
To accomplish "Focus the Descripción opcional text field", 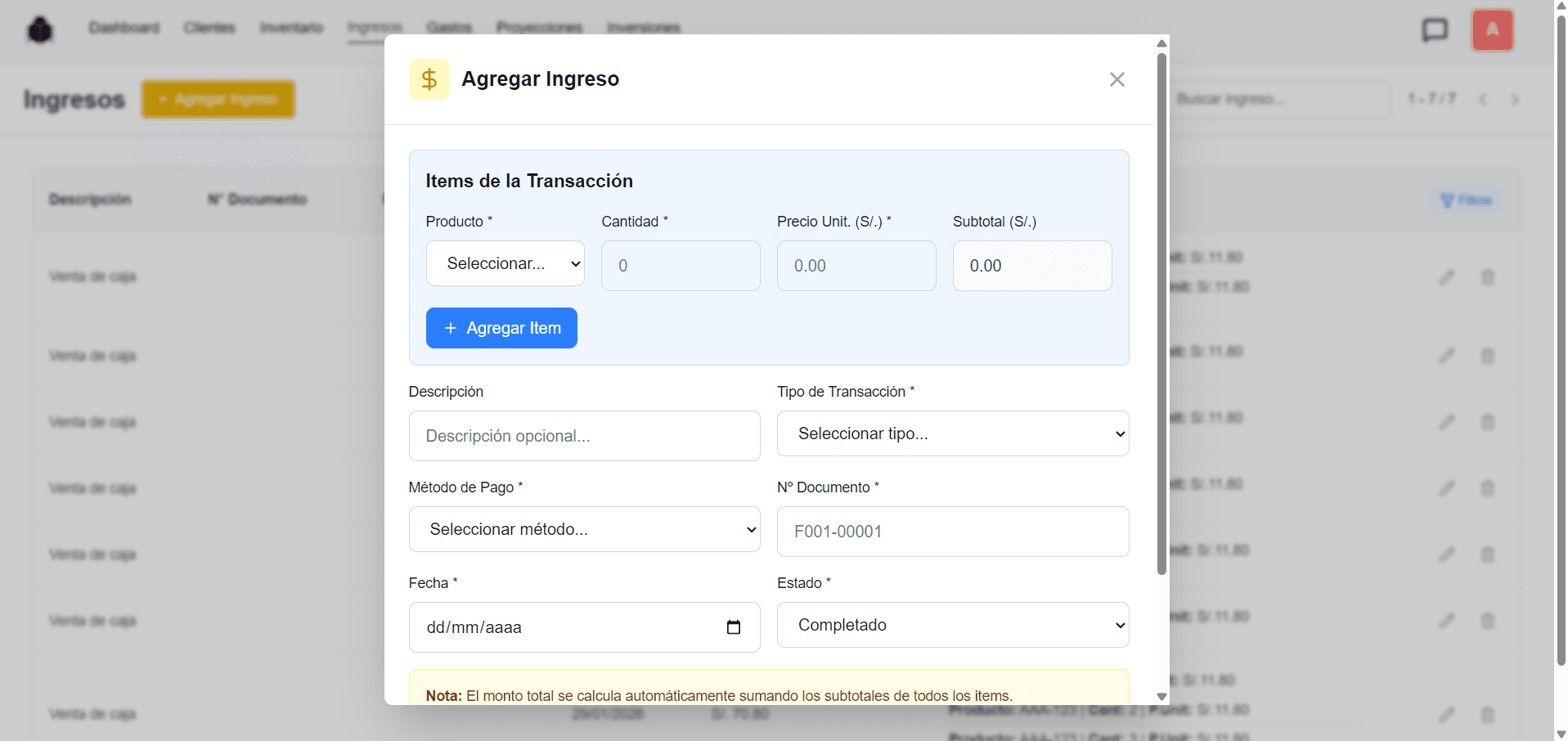I will coord(585,436).
